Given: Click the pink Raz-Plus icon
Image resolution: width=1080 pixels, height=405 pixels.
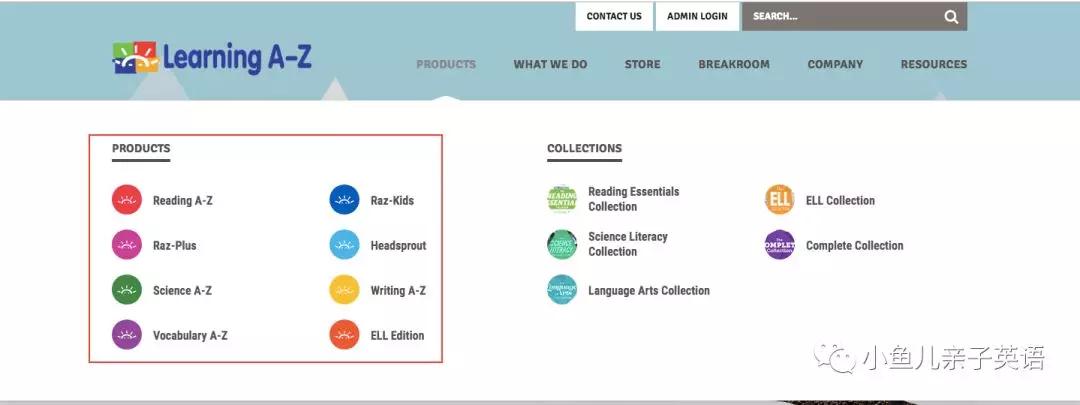Looking at the screenshot, I should tap(127, 245).
